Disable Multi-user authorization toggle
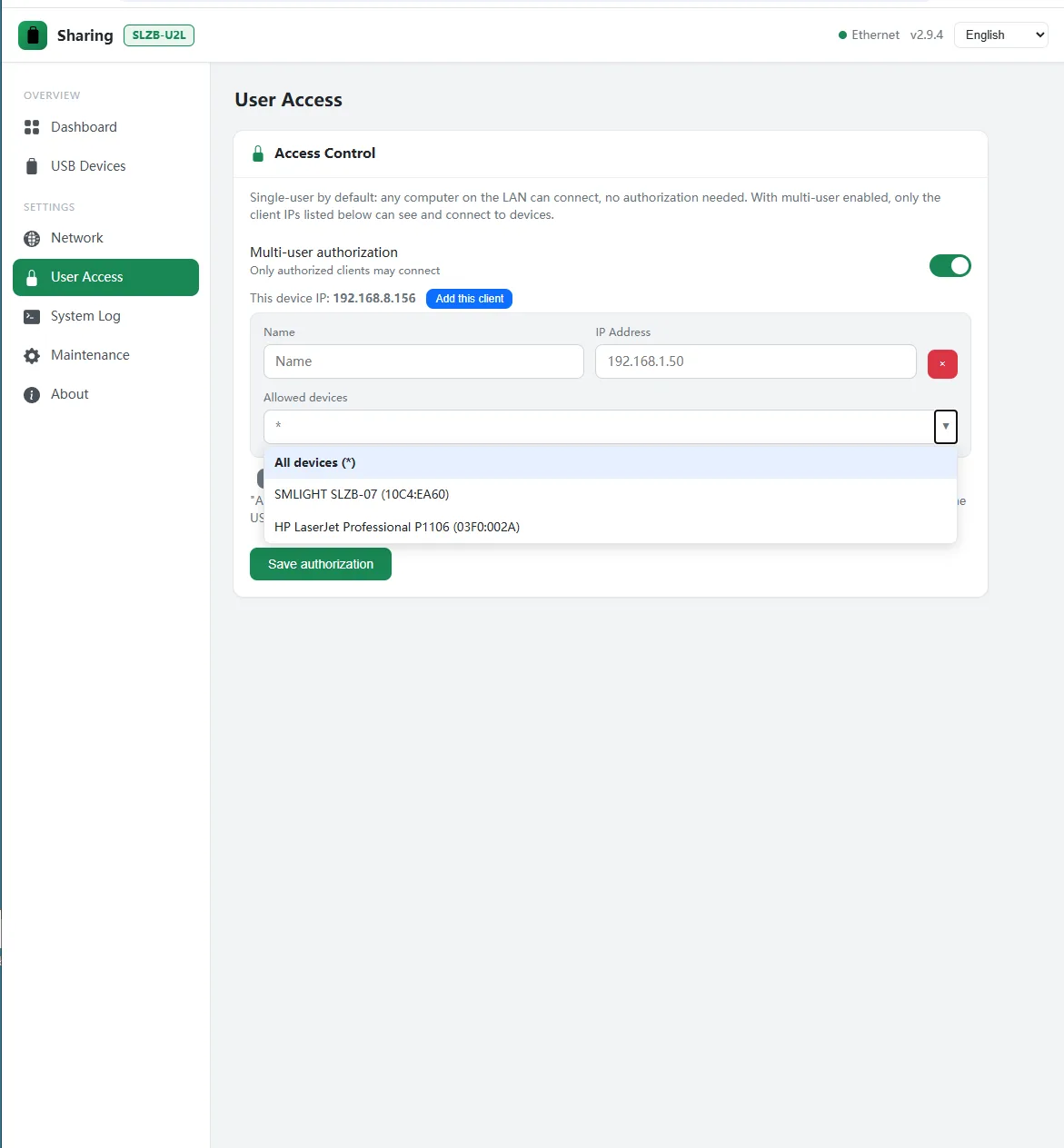 point(950,265)
